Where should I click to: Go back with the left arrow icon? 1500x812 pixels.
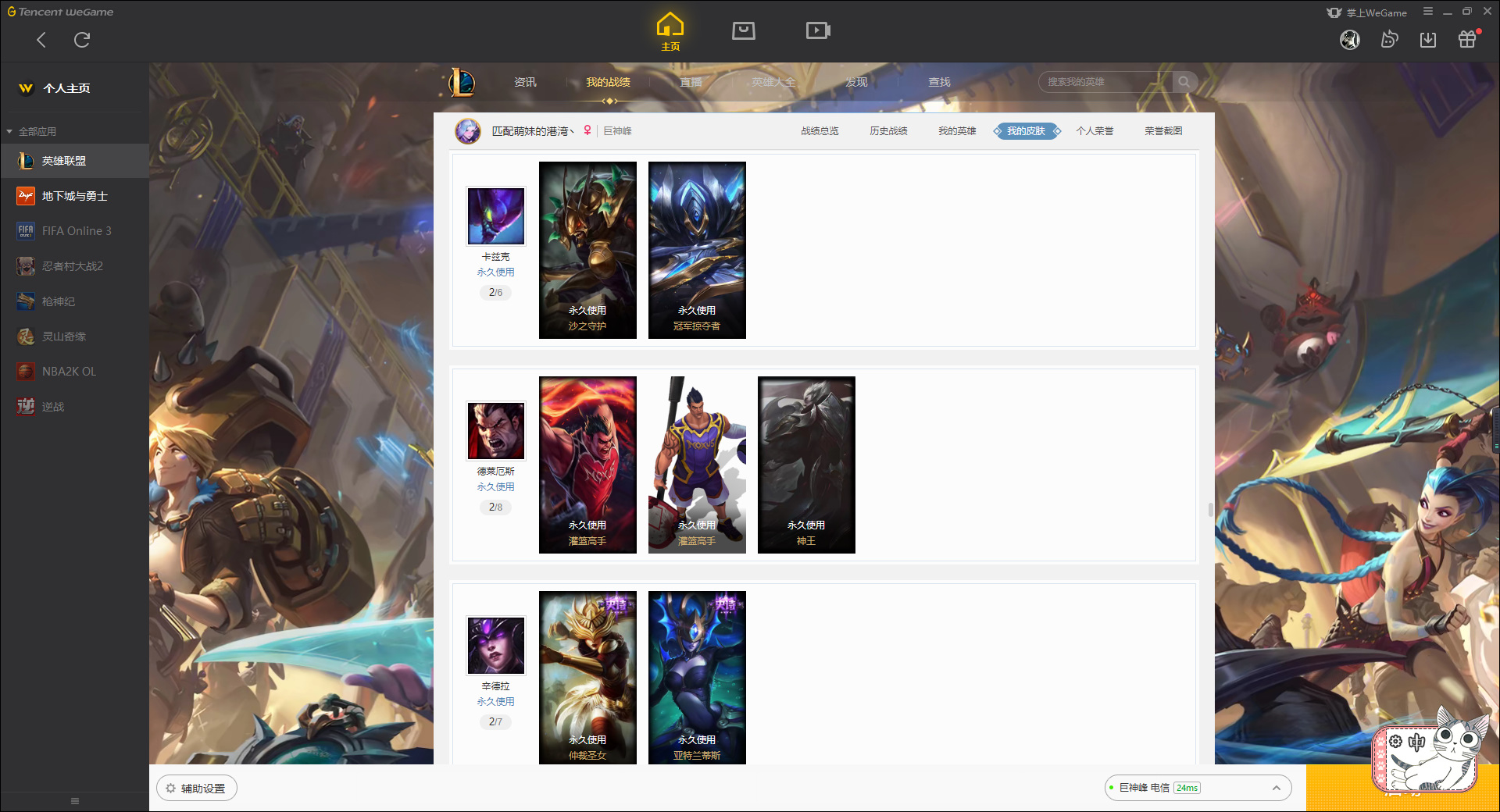[41, 40]
